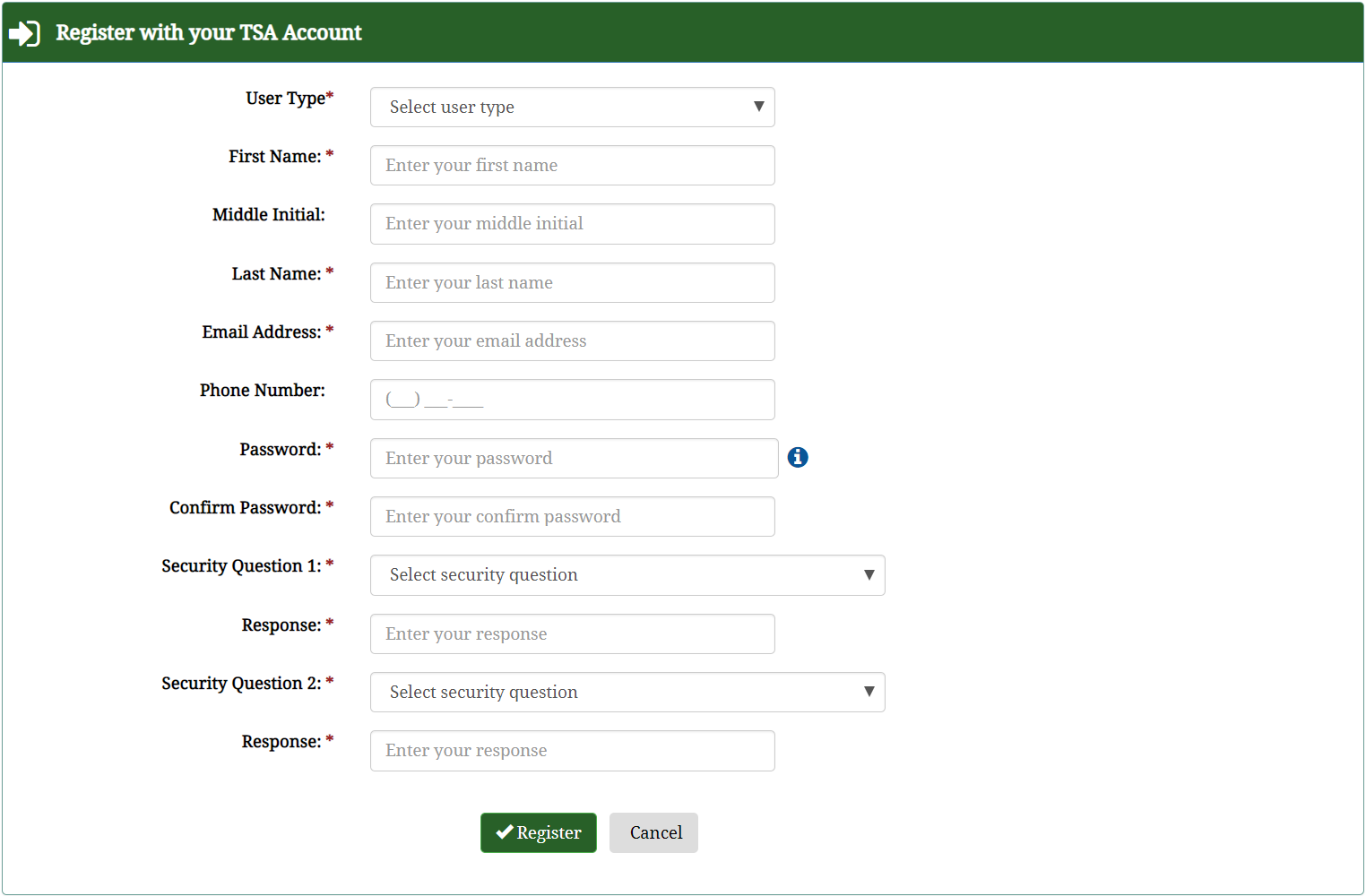Click the Confirm Password label
1366x896 pixels.
[245, 508]
